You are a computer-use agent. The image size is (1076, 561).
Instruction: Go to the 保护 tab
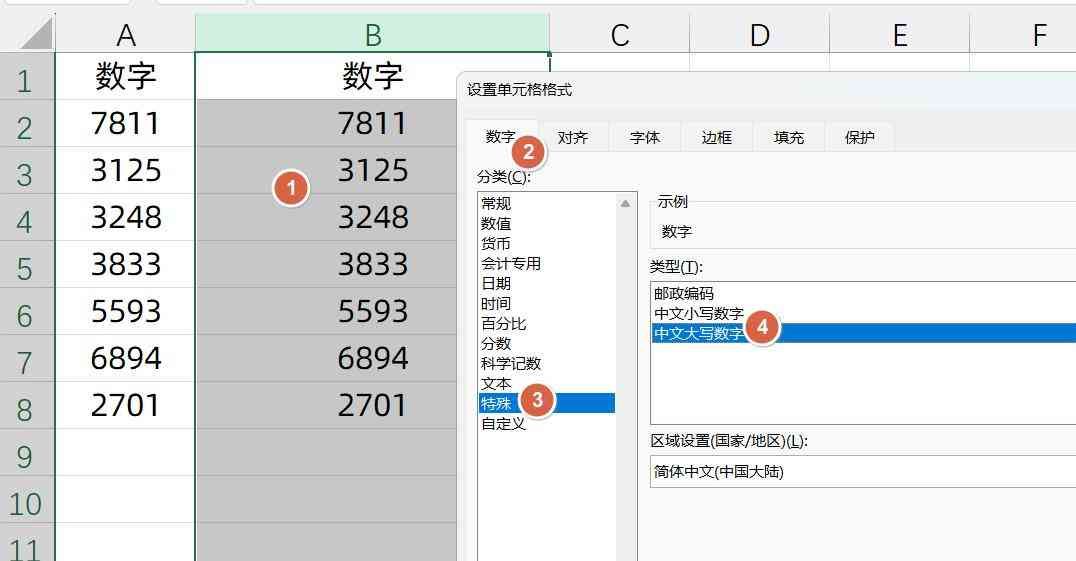(860, 137)
